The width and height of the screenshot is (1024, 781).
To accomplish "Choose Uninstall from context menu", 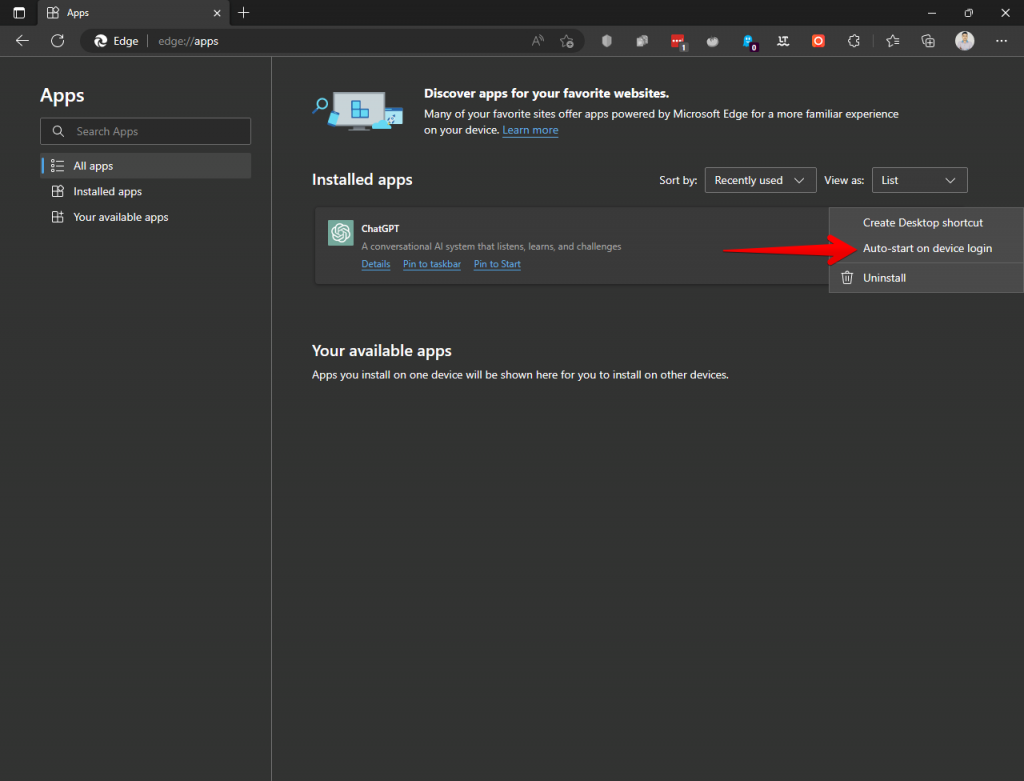I will click(x=926, y=278).
